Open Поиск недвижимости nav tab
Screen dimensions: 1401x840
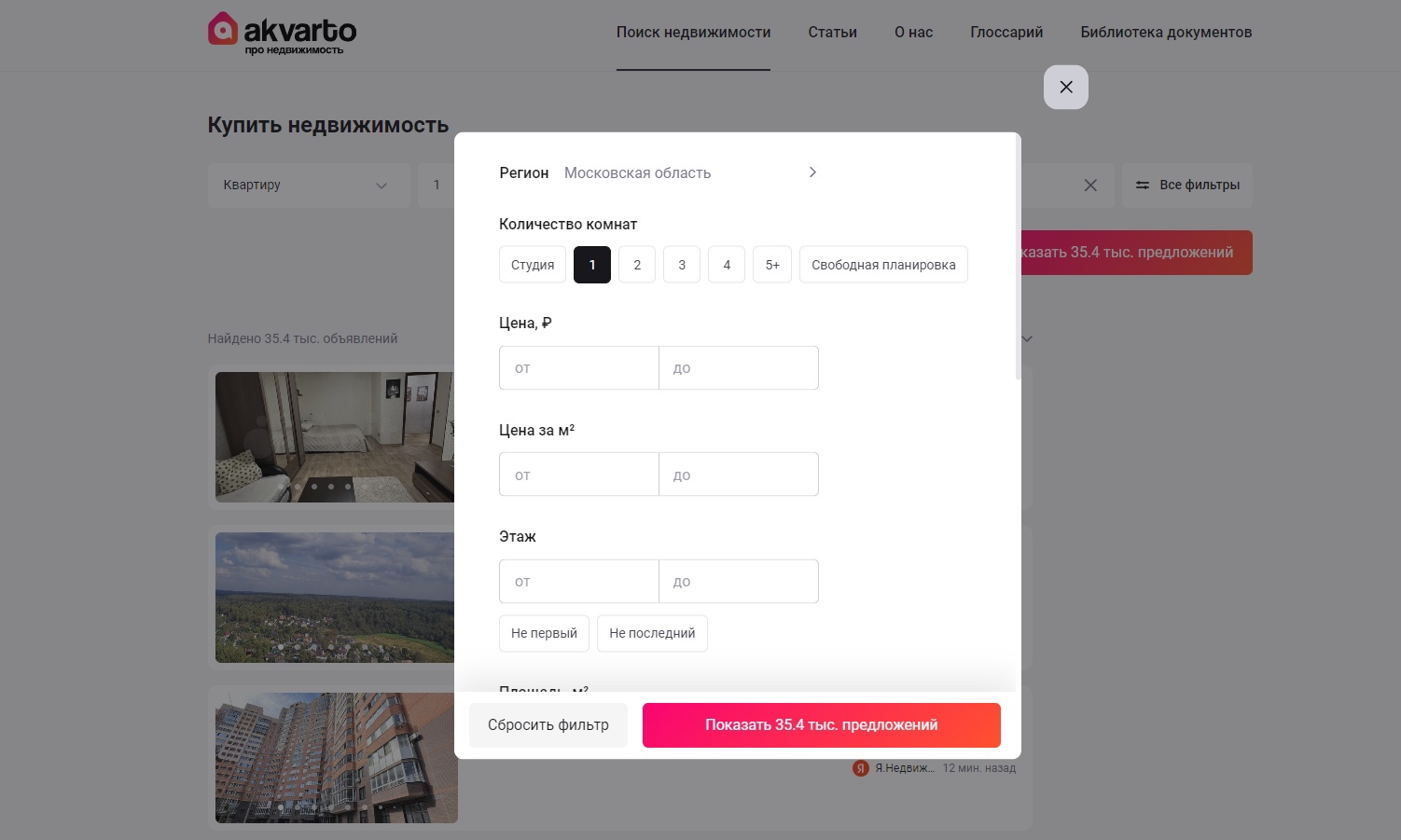point(693,33)
